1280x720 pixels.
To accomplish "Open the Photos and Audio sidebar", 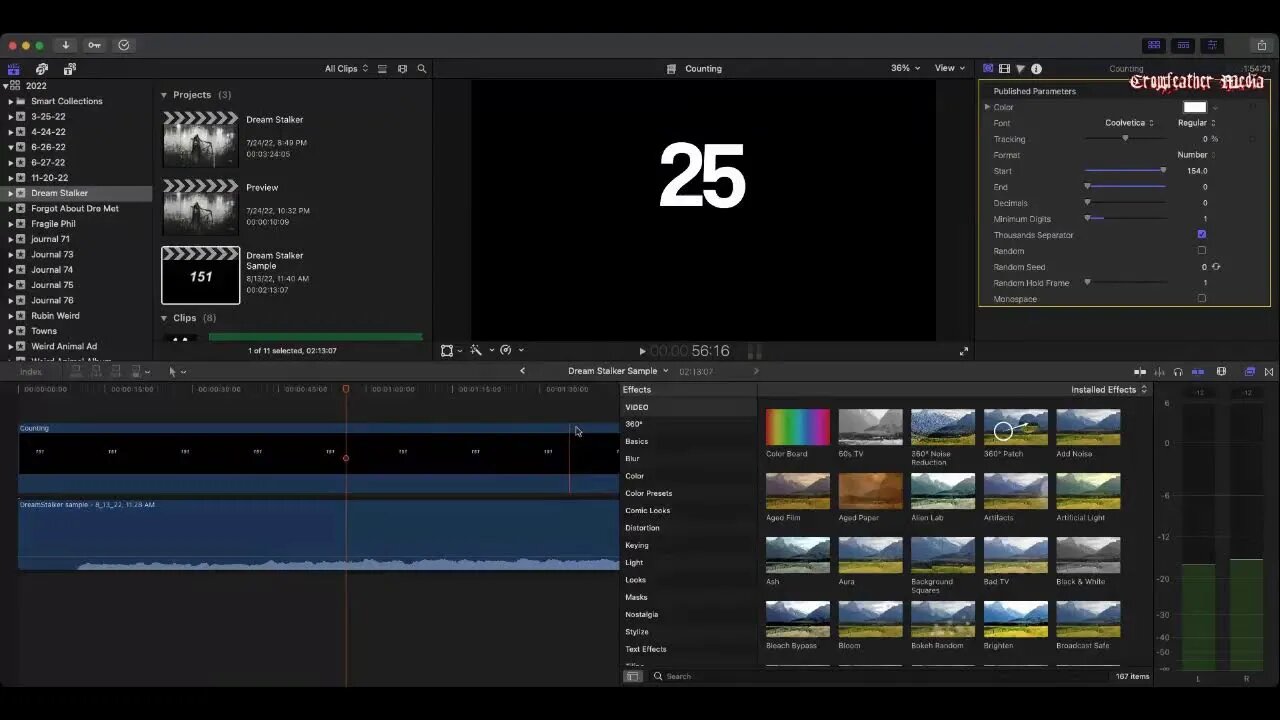I will [42, 69].
